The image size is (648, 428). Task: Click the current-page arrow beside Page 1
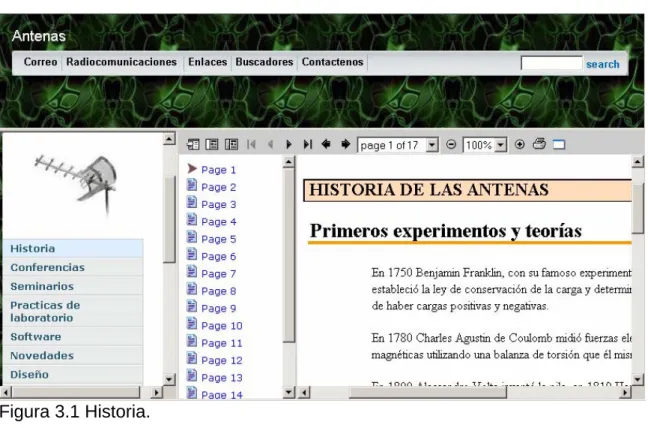(x=192, y=169)
